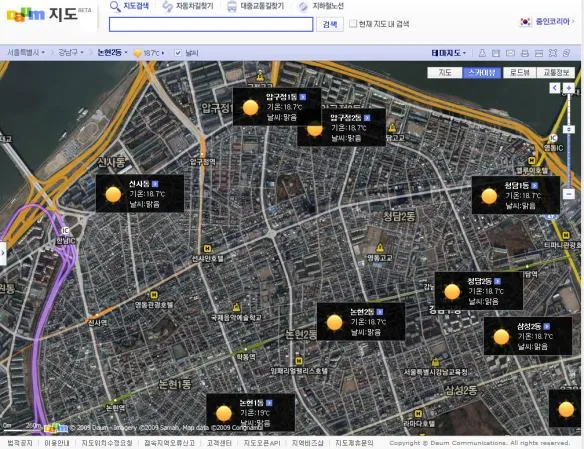Viewport: 584px width, 449px height.
Task: Click the 임페리얼팰리스호텔 hotel marker
Action: [298, 361]
